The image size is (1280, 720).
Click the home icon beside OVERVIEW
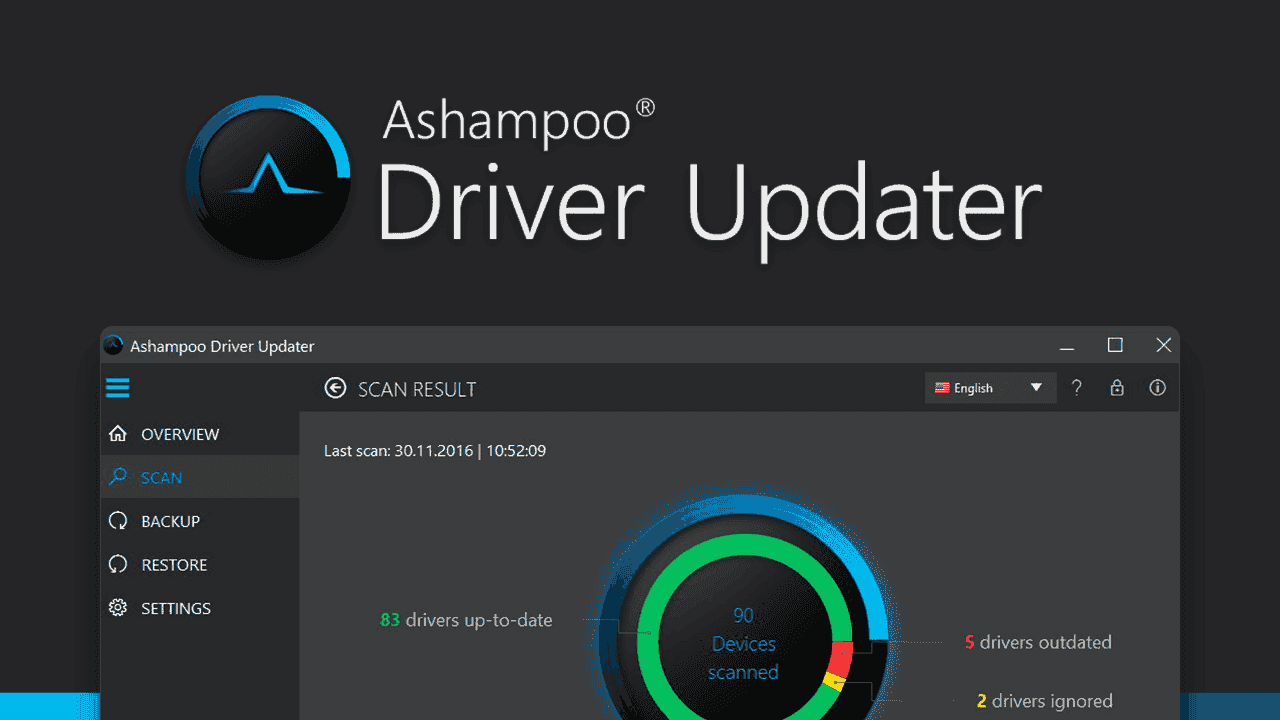click(118, 434)
